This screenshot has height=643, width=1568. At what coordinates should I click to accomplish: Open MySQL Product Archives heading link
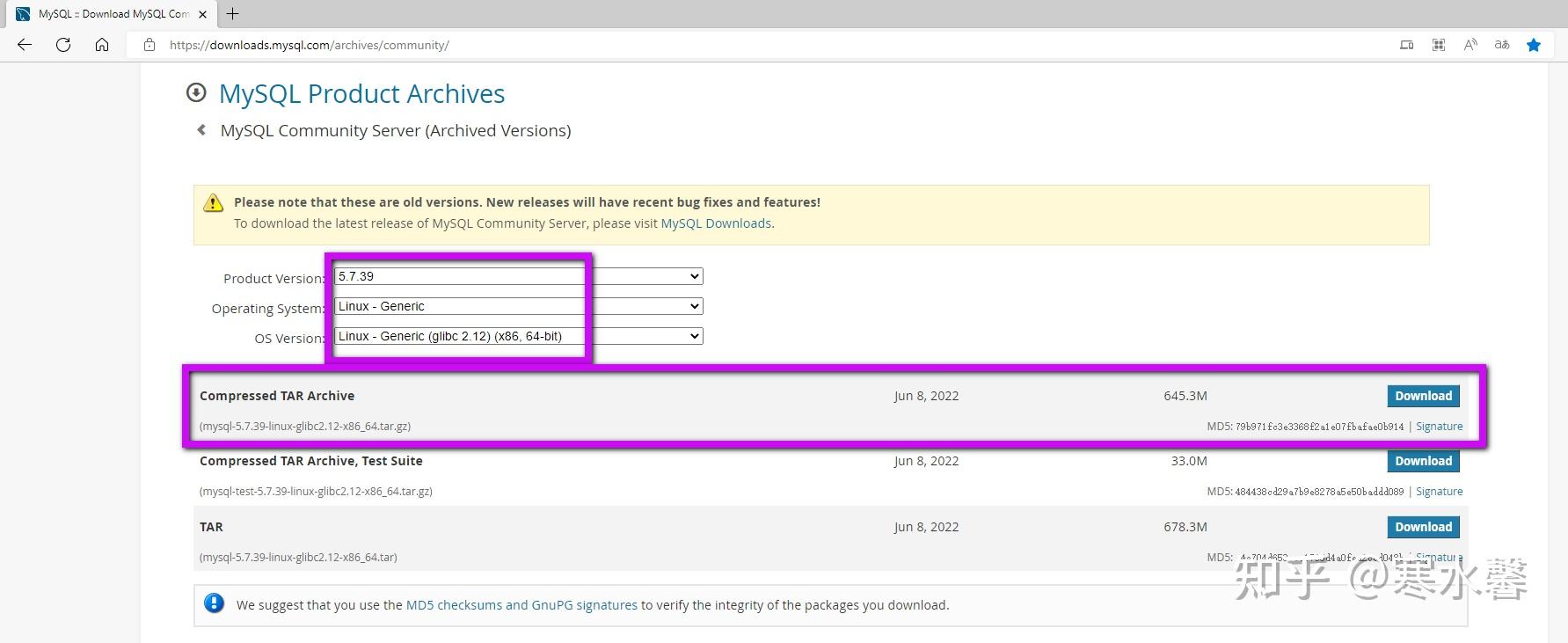pyautogui.click(x=361, y=93)
